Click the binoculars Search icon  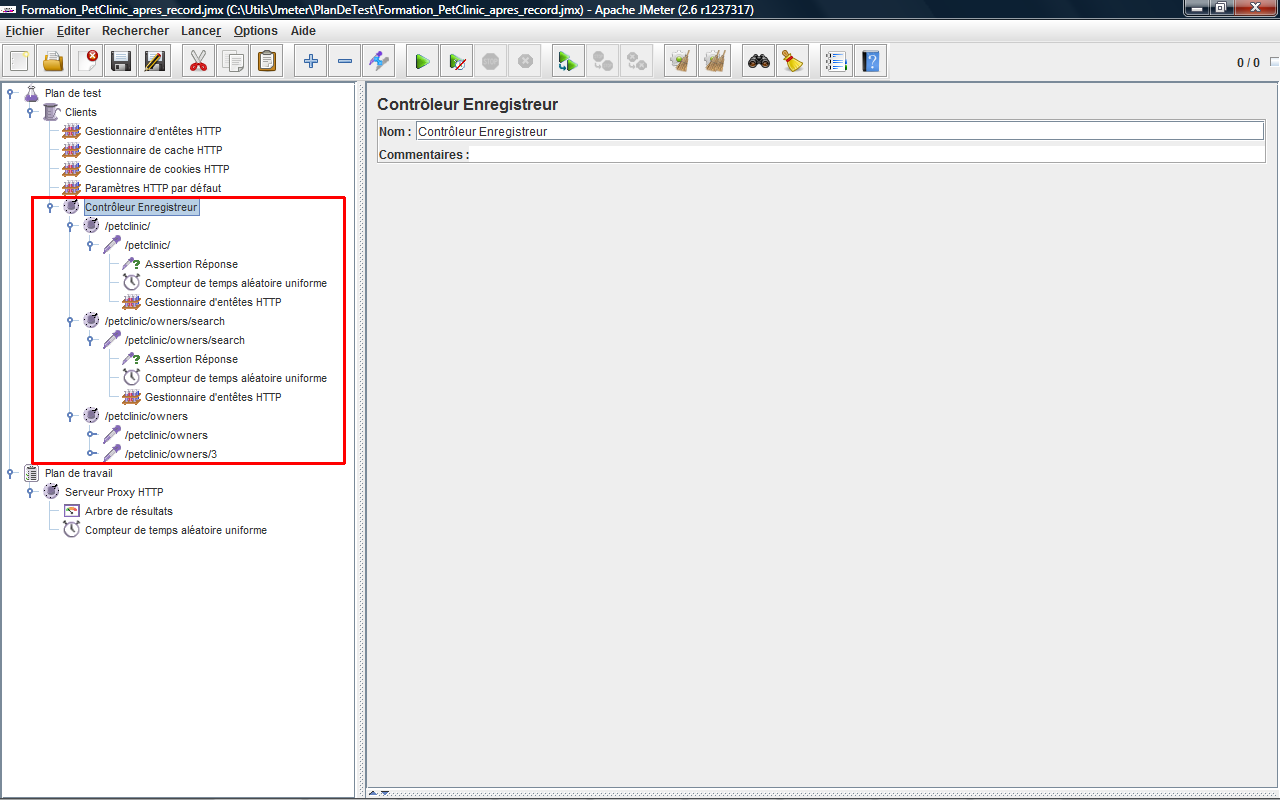[x=759, y=62]
